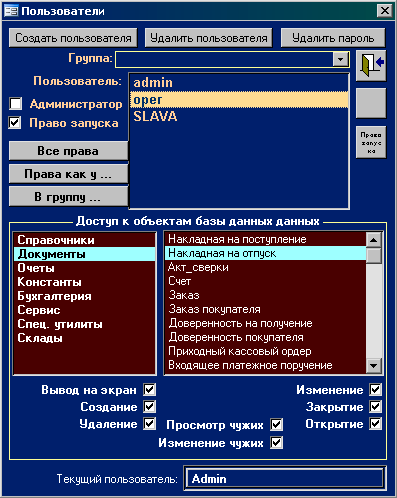Click the blank gray button below exit door
The width and height of the screenshot is (397, 498).
371,103
